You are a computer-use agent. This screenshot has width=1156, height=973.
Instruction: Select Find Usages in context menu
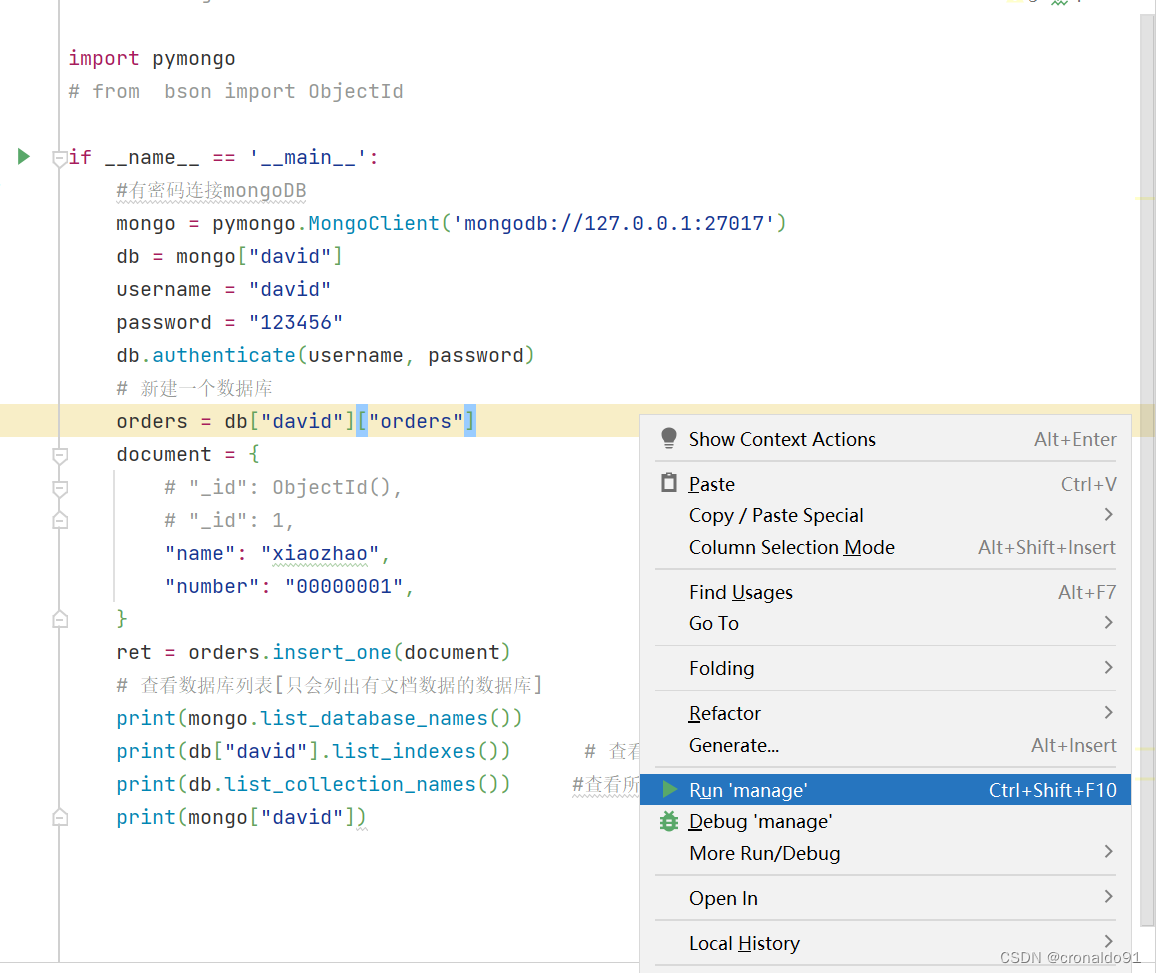point(885,592)
